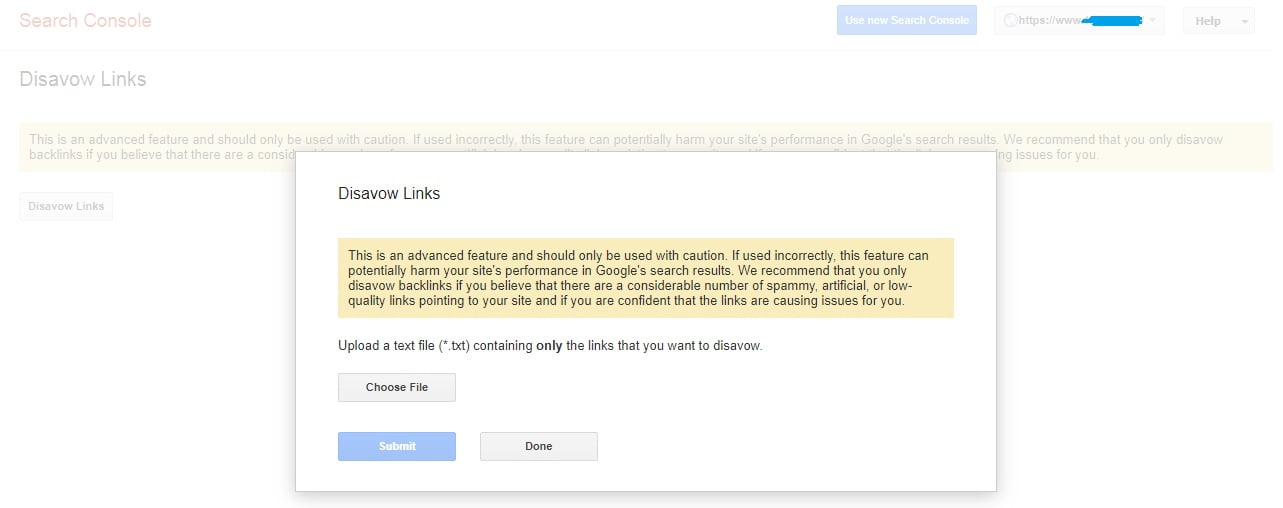Click the Disavow Links page heading
1283x508 pixels.
[83, 79]
